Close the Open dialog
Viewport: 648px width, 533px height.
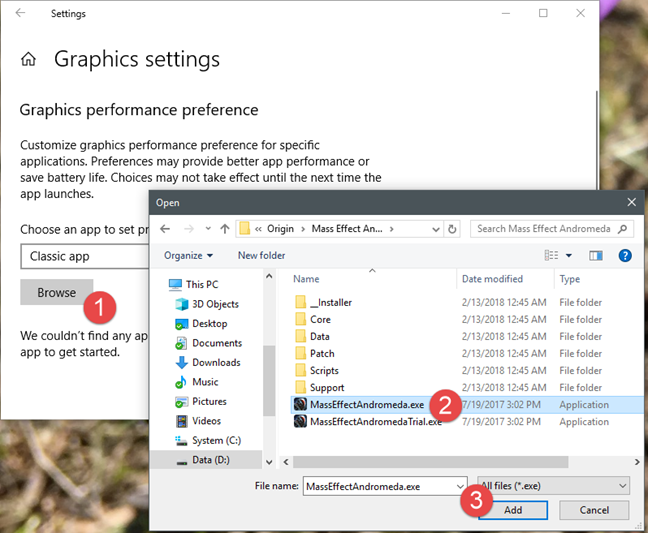[631, 202]
